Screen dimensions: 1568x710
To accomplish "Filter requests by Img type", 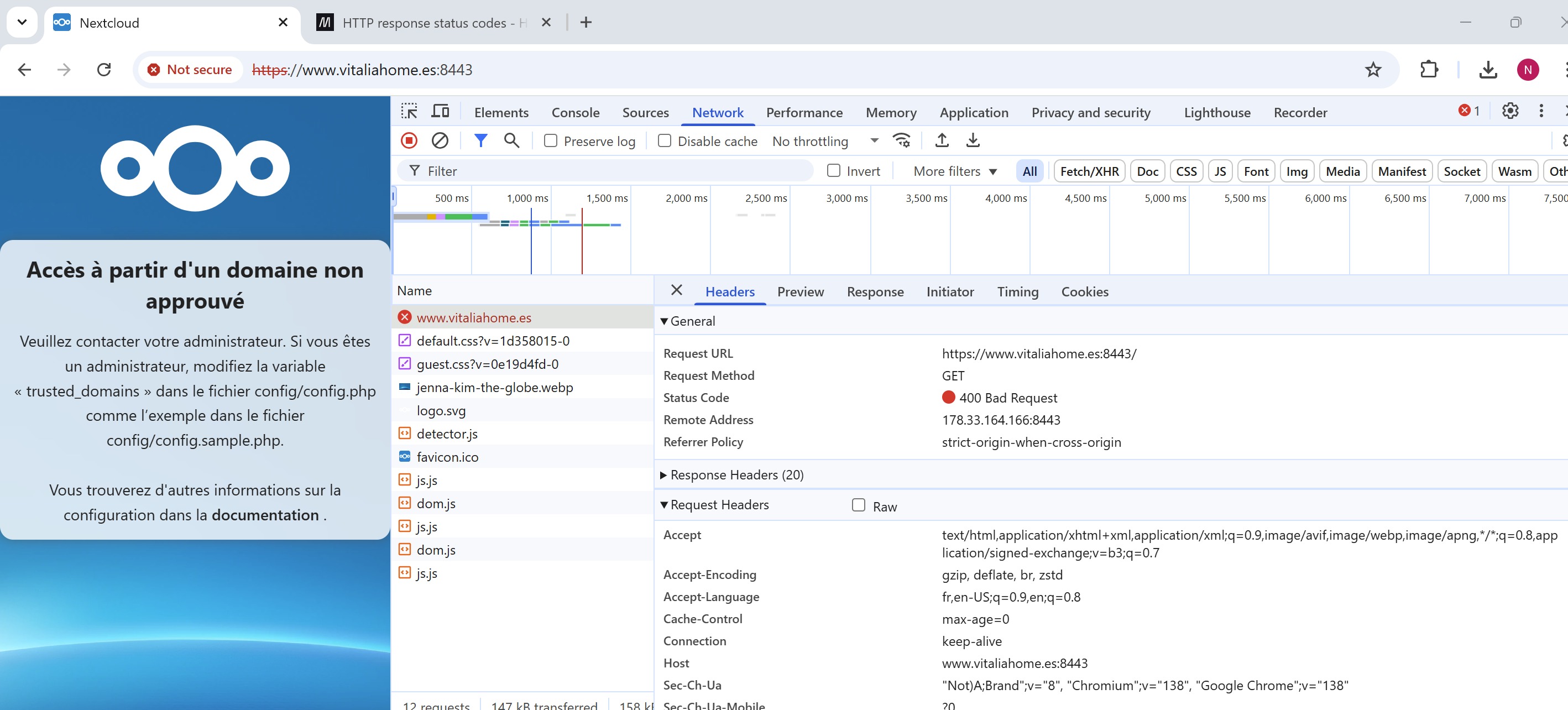I will pos(1297,171).
